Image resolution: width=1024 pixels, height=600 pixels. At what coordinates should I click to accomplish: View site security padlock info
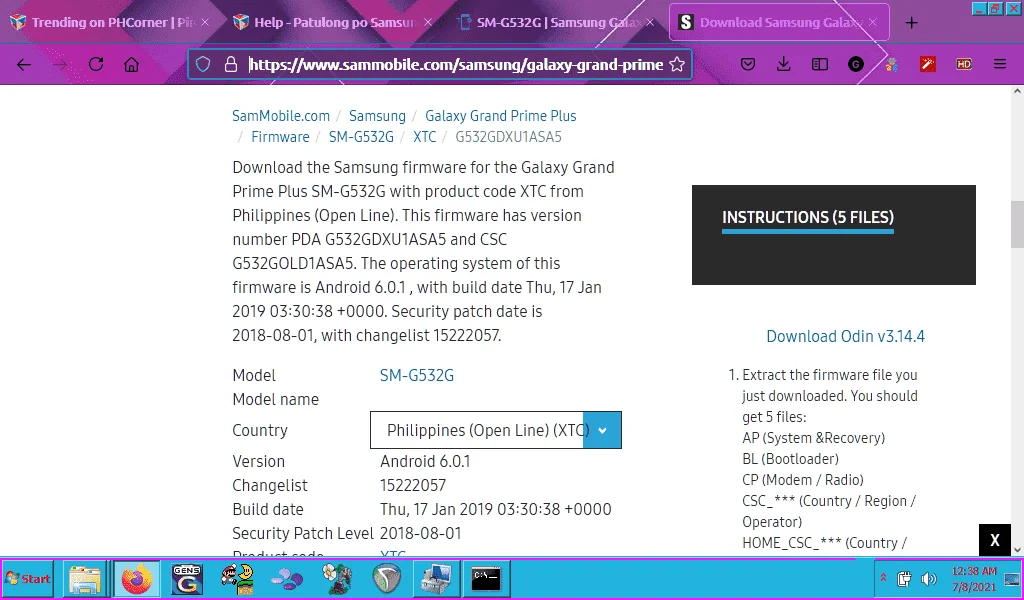[230, 64]
